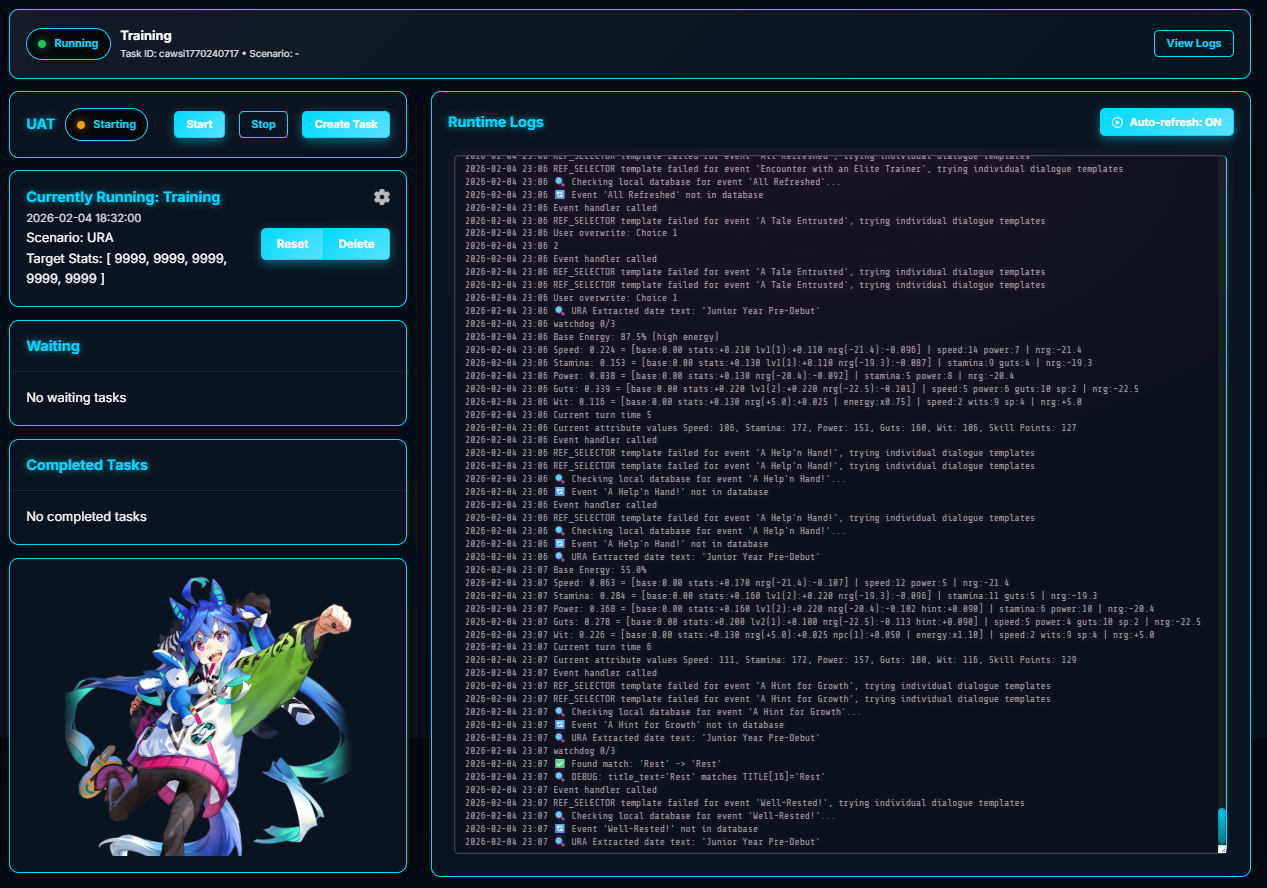Click the 'Currently Running: Training' heading
The width and height of the screenshot is (1267, 888).
(123, 197)
